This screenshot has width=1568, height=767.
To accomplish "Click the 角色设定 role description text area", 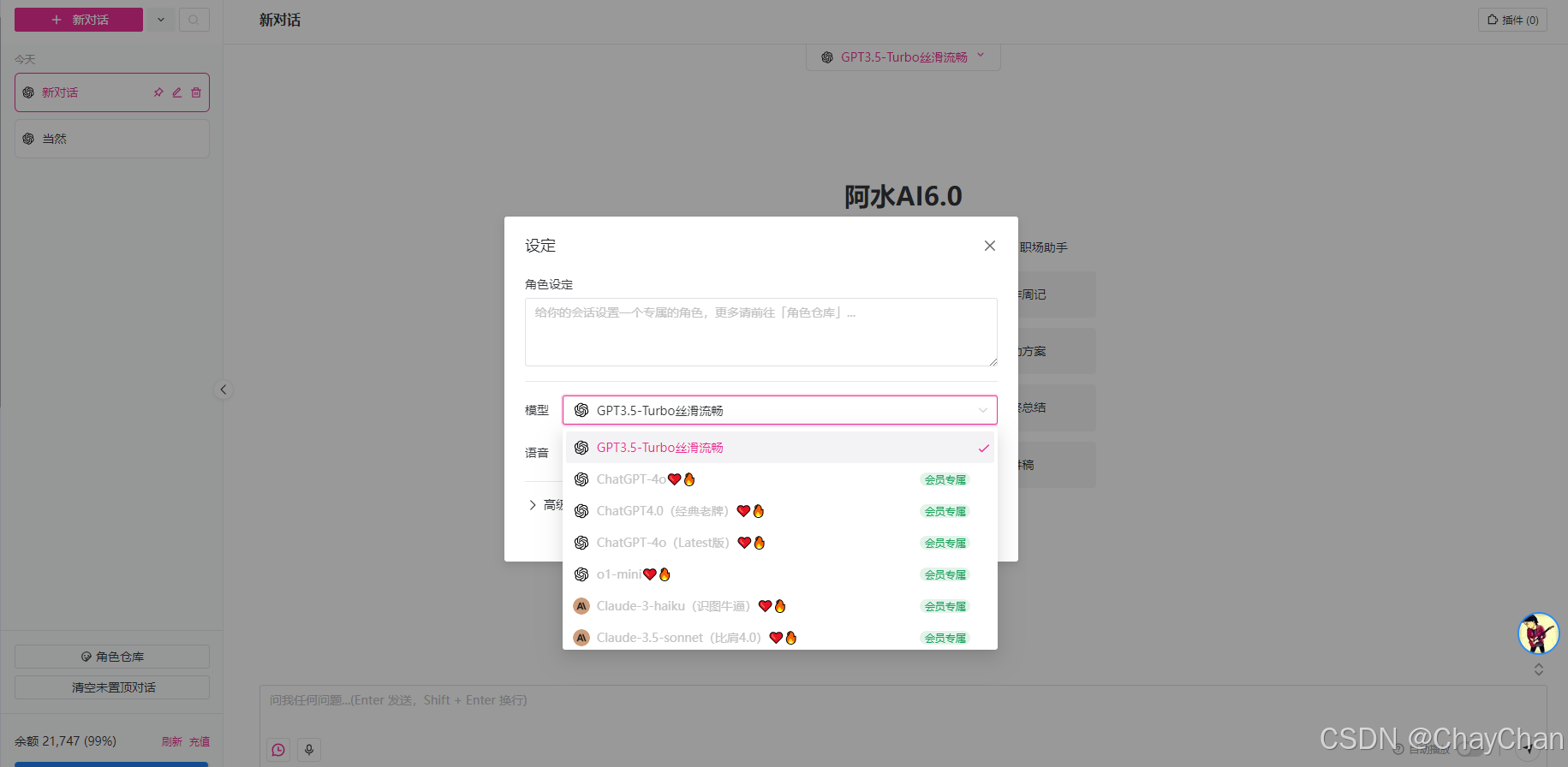I will point(761,332).
